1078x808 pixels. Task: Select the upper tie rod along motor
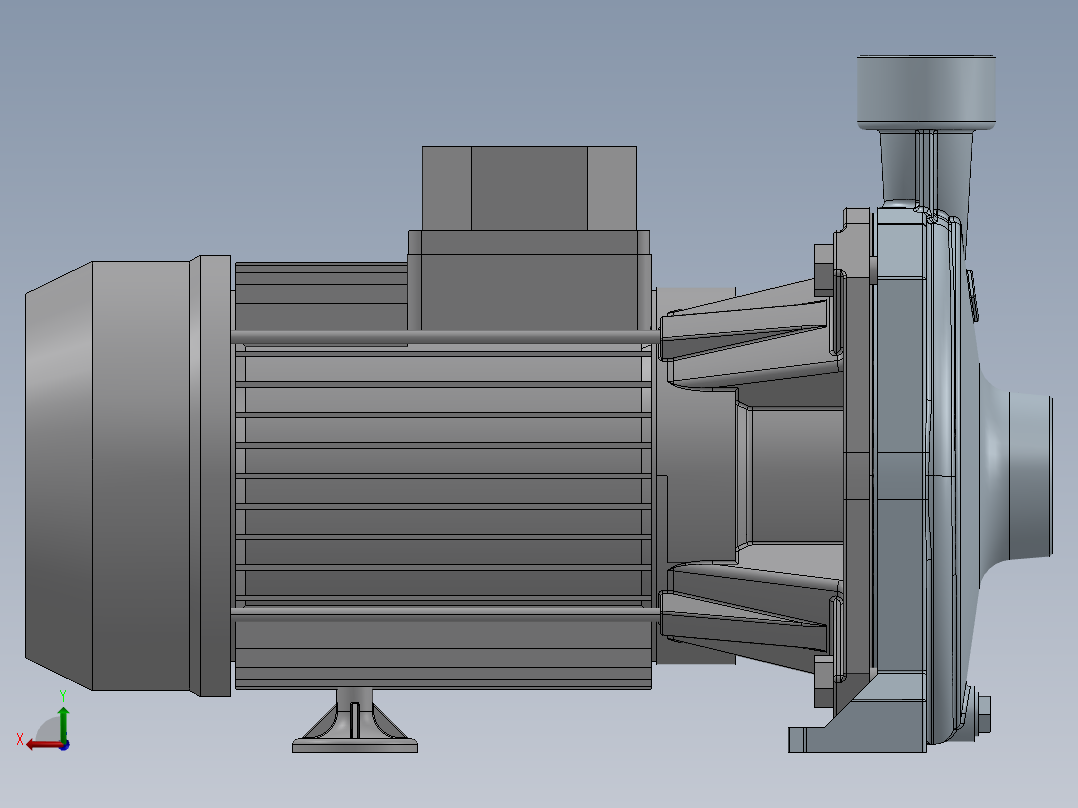pyautogui.click(x=446, y=337)
